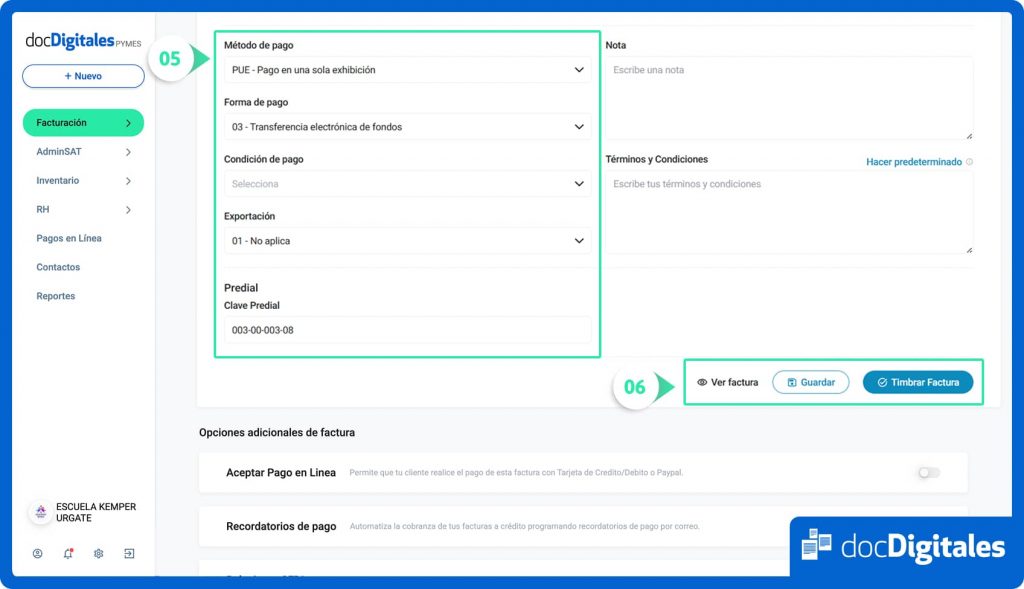Screen dimensions: 1024x589
Task: Select Inventario in sidebar
Action: pos(57,180)
